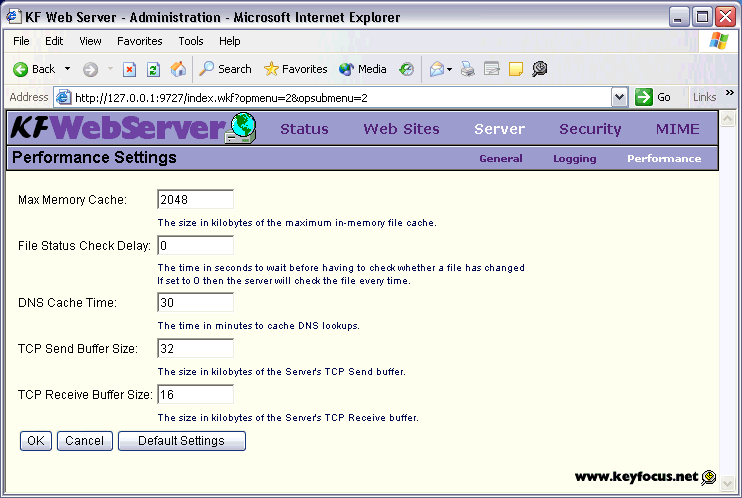Click the keyfocus magnifier icon at bottom

pos(709,477)
